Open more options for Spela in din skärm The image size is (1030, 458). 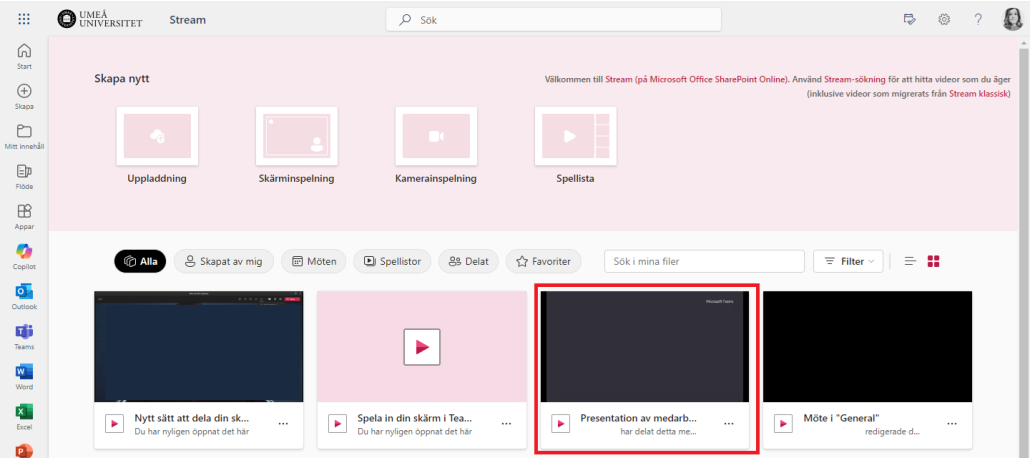click(506, 424)
